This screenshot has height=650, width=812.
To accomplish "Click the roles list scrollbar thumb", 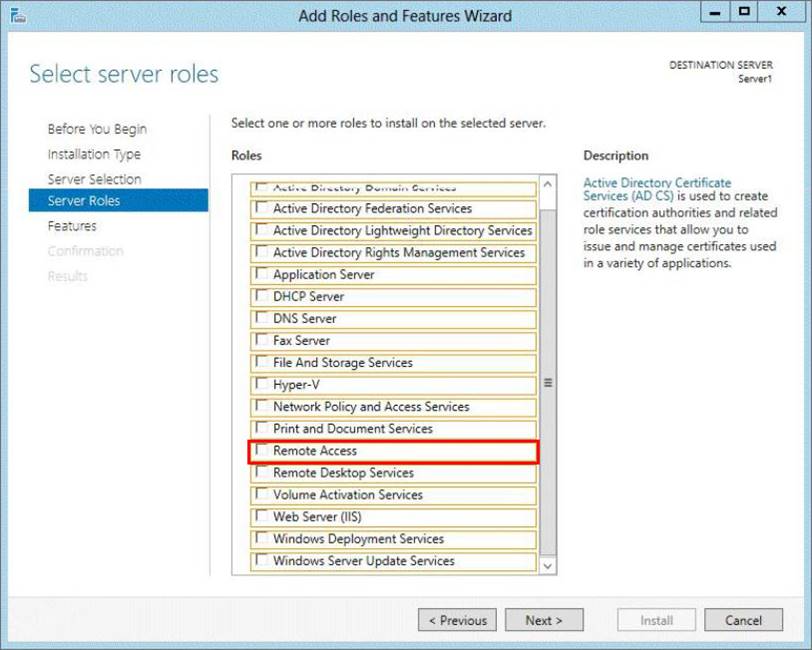I will (x=547, y=380).
